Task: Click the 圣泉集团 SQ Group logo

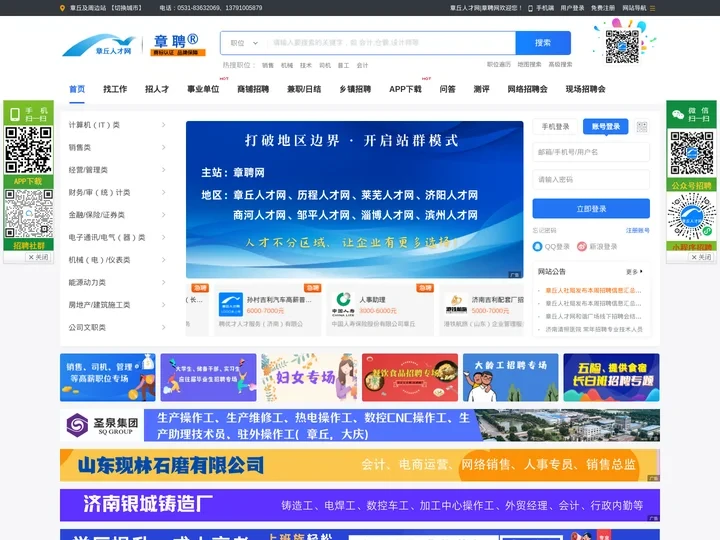Action: (102, 425)
